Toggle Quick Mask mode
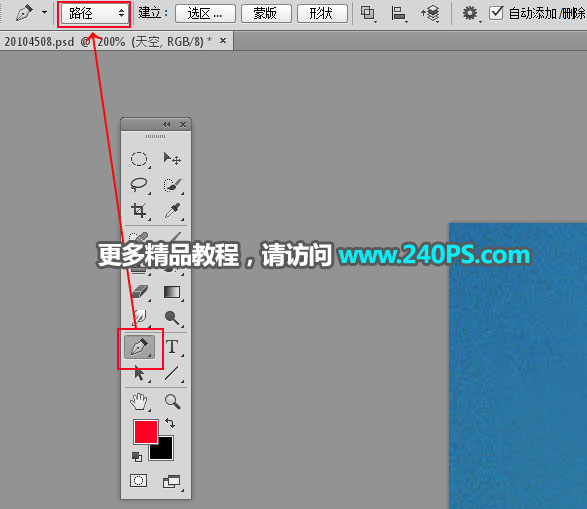This screenshot has width=587, height=509. 139,480
